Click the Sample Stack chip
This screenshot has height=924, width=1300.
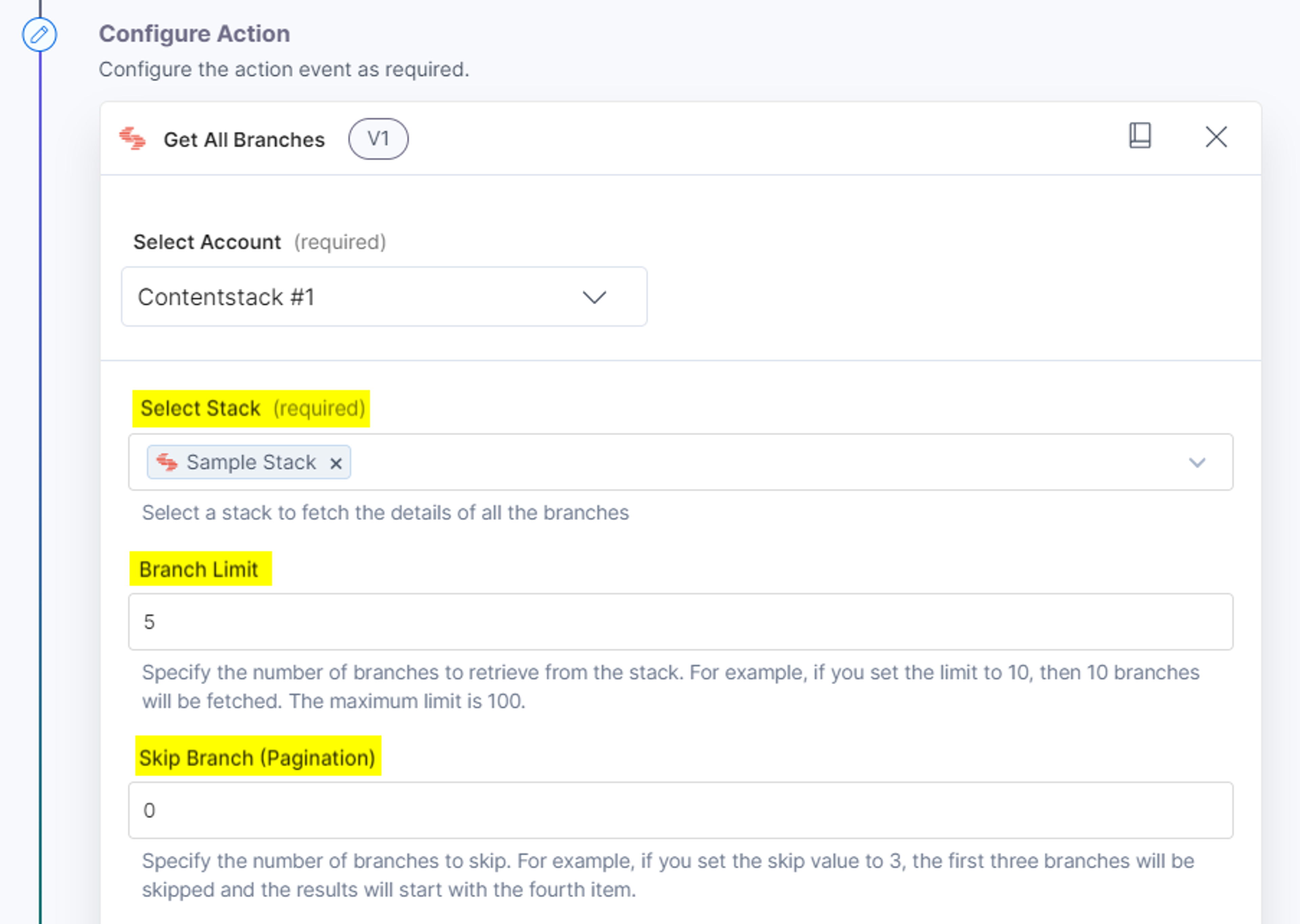tap(248, 462)
